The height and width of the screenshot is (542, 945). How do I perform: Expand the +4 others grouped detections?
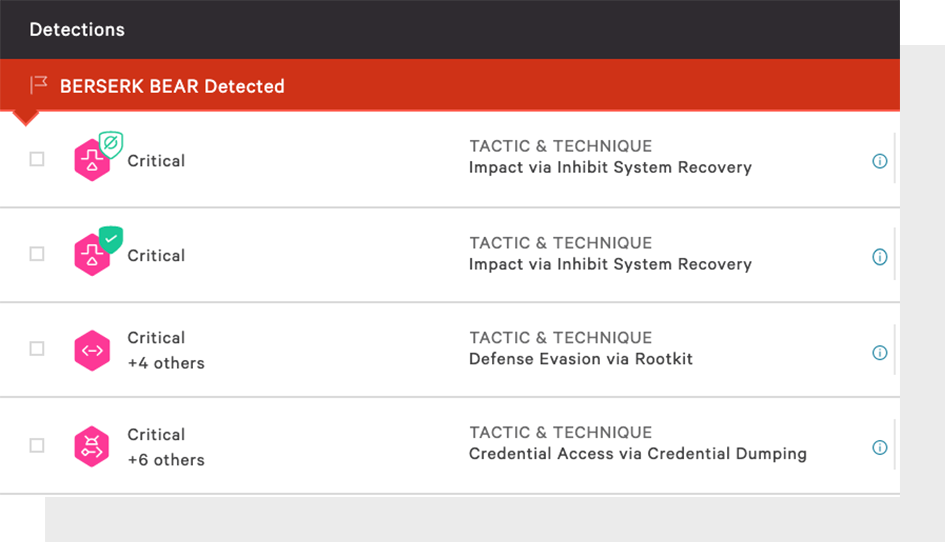[x=166, y=363]
